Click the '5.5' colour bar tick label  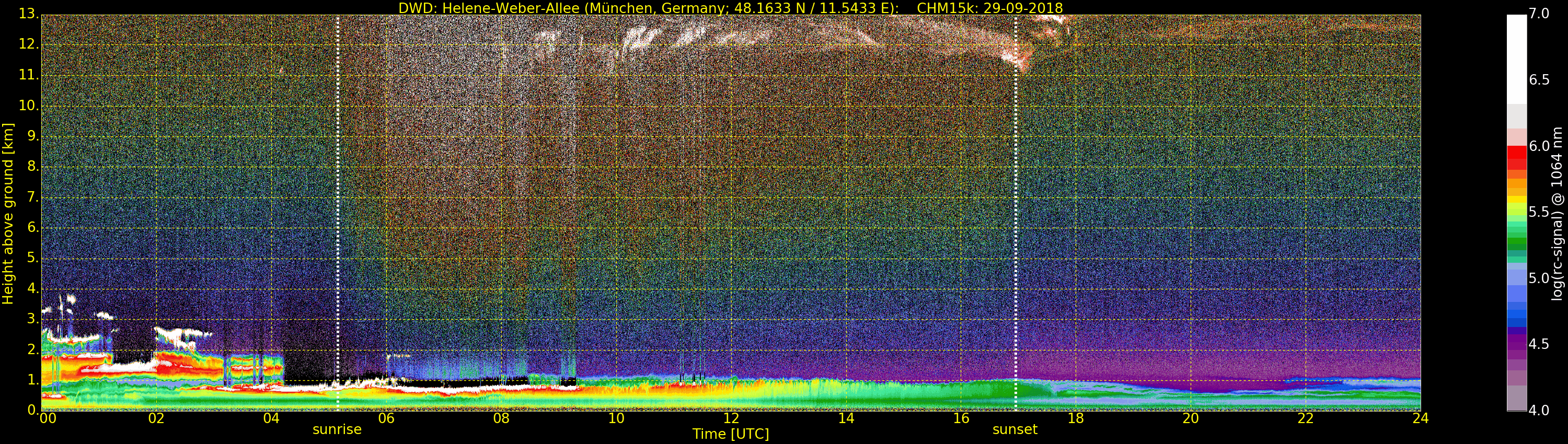click(x=1539, y=212)
